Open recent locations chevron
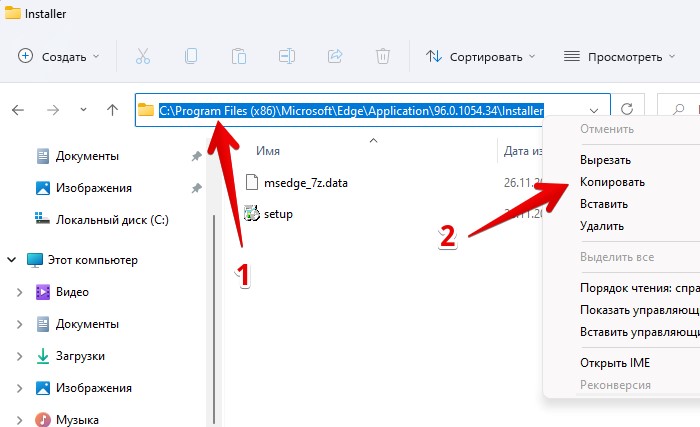This screenshot has width=700, height=427. coord(83,109)
